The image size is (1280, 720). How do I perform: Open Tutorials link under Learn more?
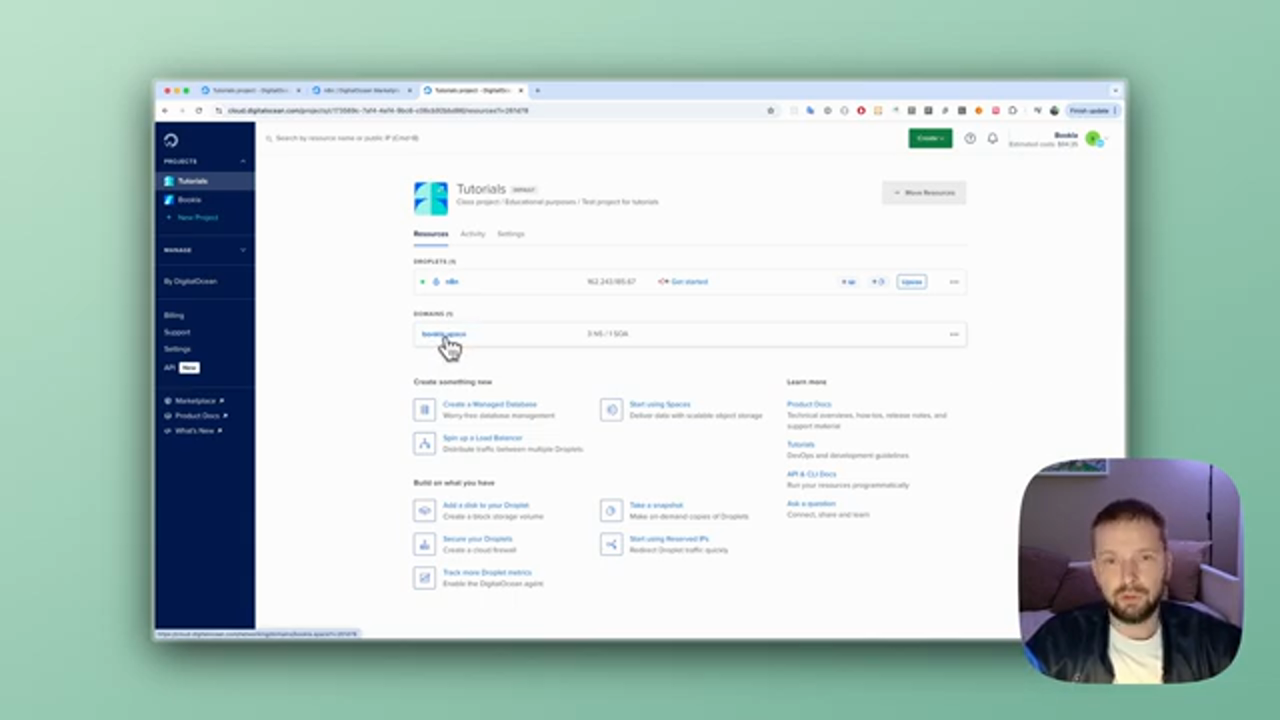click(x=801, y=444)
